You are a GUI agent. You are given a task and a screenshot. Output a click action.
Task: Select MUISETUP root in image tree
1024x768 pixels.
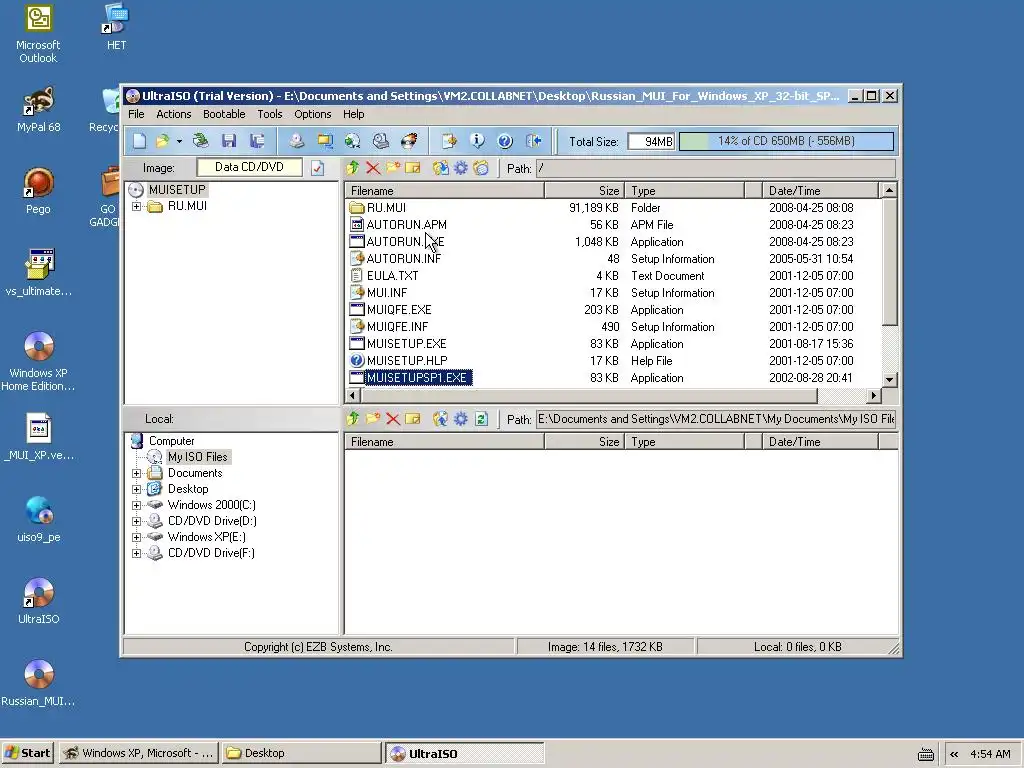[x=177, y=190]
